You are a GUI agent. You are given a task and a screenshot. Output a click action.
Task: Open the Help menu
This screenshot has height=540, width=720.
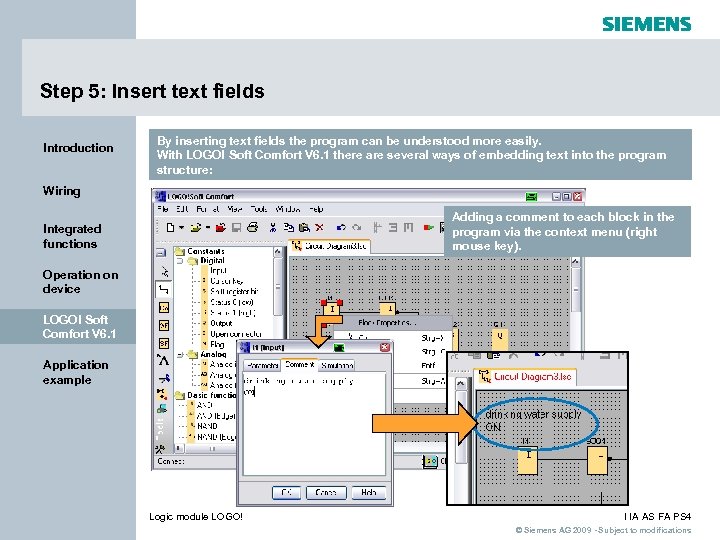(316, 209)
